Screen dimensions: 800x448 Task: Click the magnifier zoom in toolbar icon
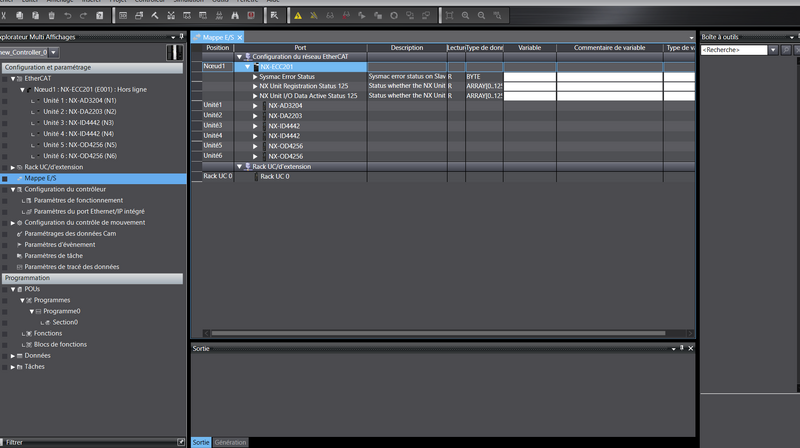[466, 16]
